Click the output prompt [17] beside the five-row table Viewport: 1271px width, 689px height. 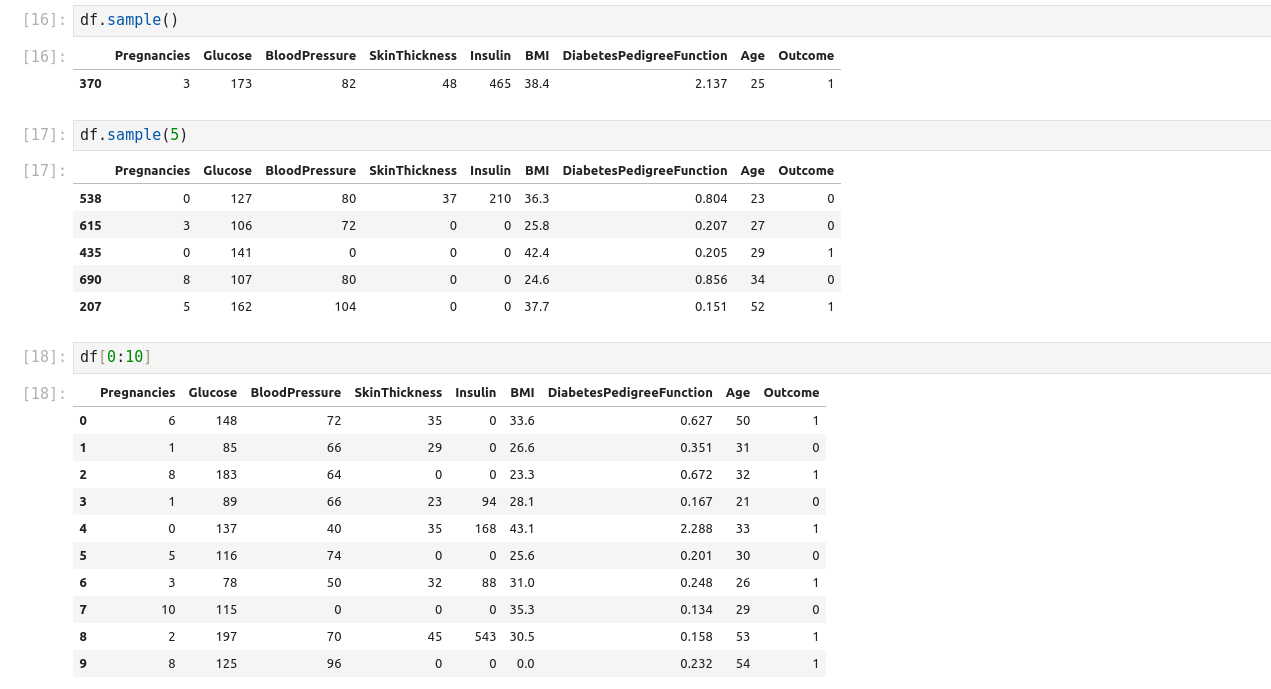[44, 171]
